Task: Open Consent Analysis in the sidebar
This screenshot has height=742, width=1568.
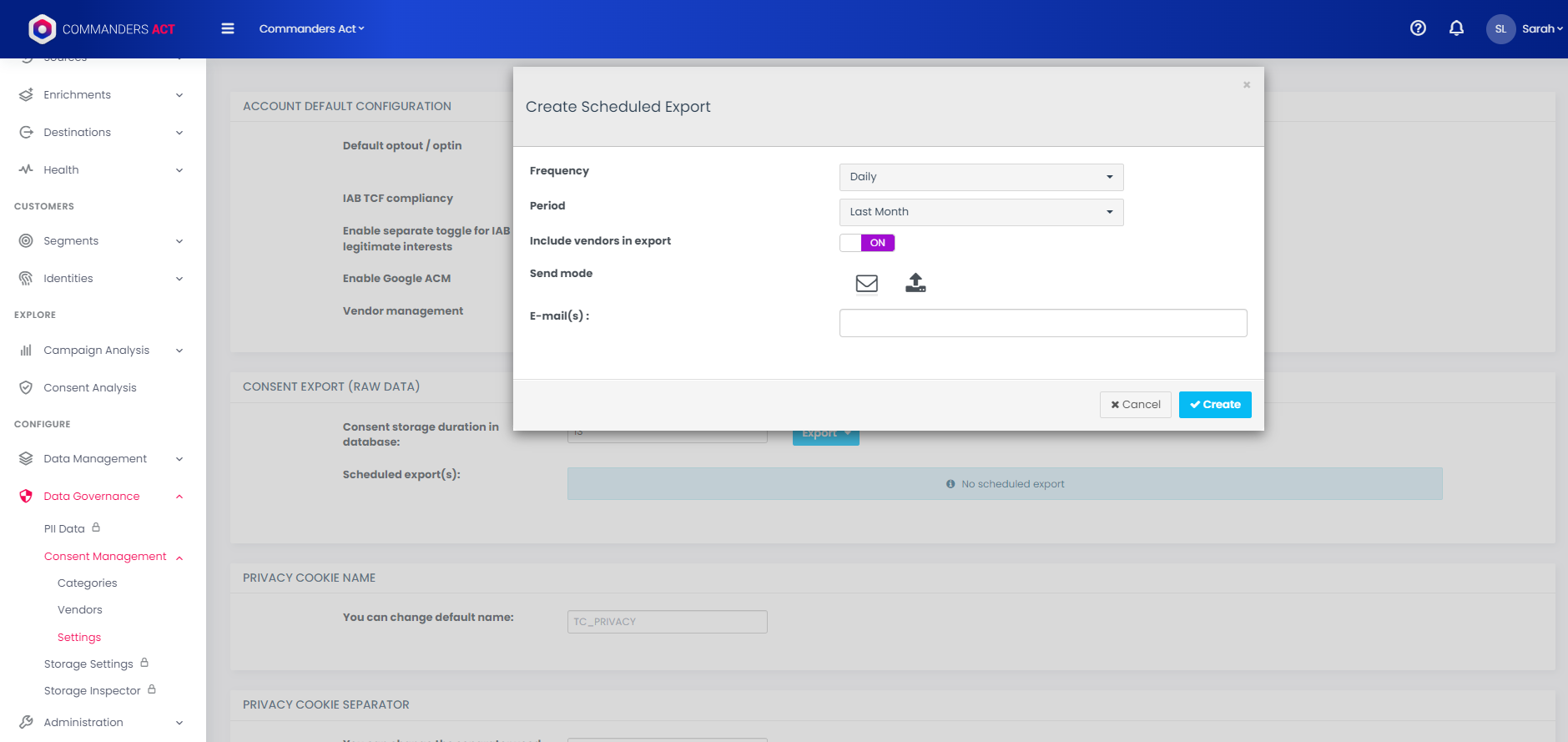Action: pyautogui.click(x=90, y=388)
